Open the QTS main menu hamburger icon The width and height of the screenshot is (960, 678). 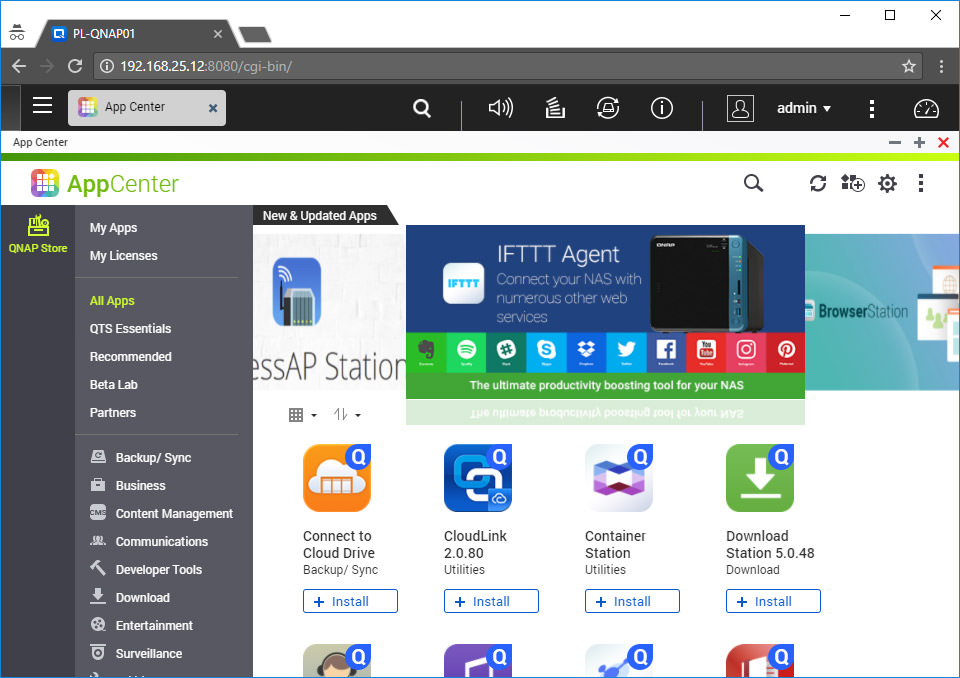click(42, 105)
